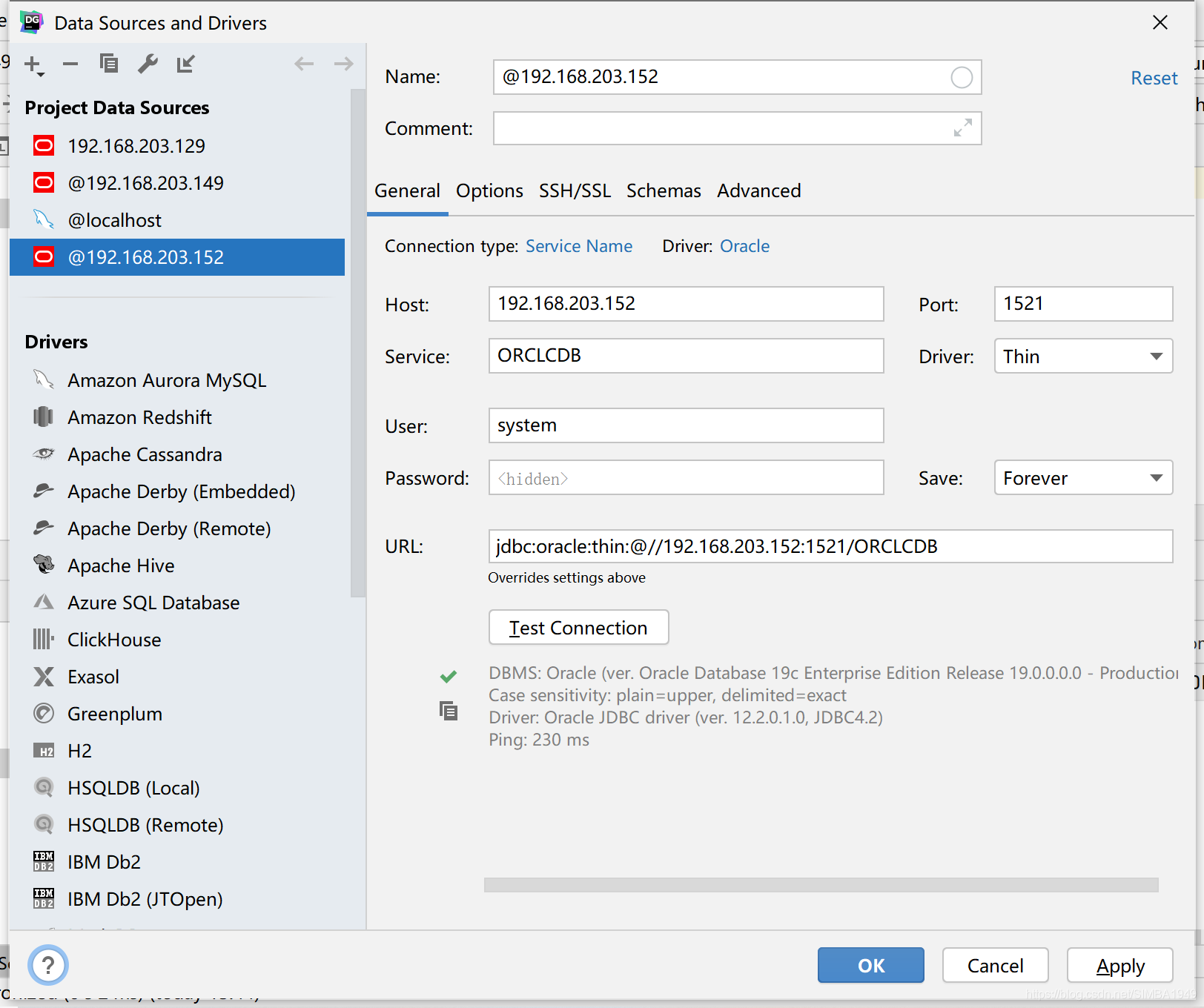Click the Cancel button
Viewport: 1204px width, 1008px height.
995,965
